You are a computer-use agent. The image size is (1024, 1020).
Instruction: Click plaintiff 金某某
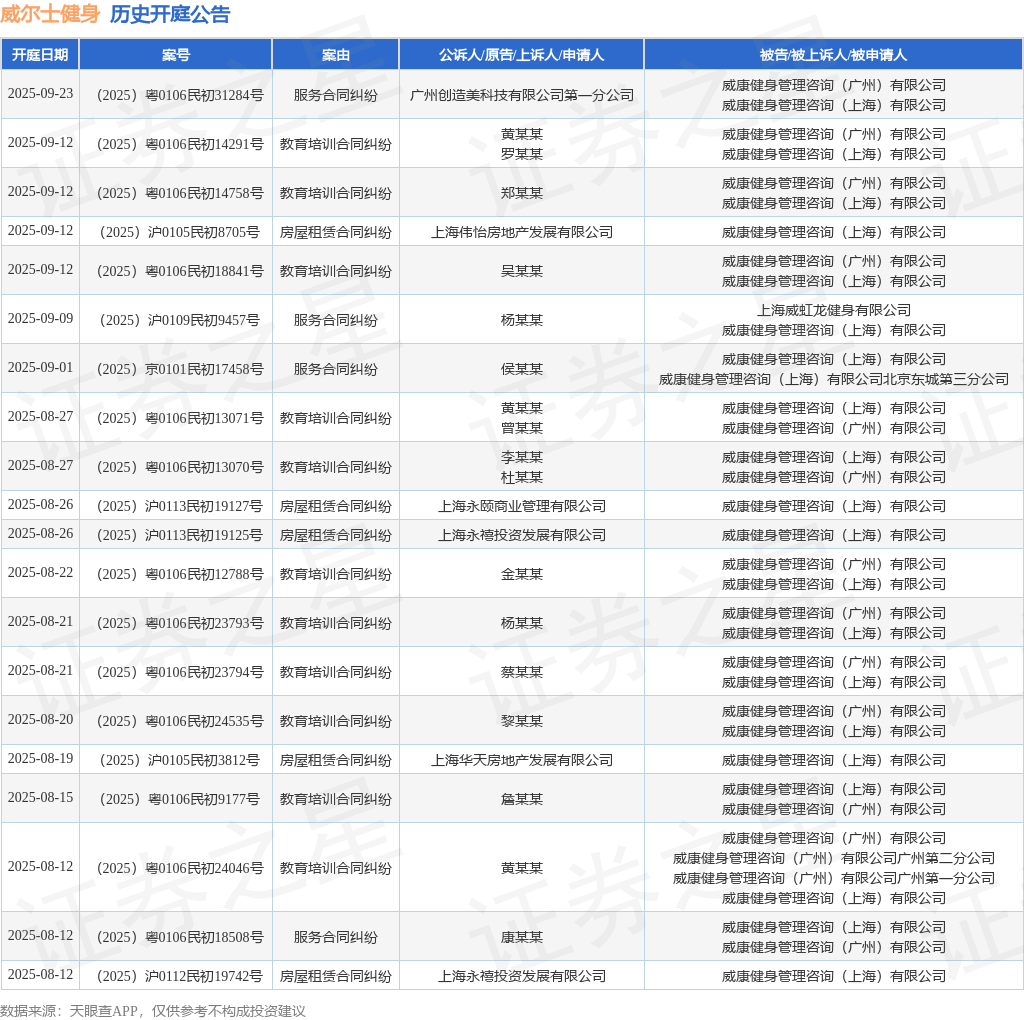522,574
